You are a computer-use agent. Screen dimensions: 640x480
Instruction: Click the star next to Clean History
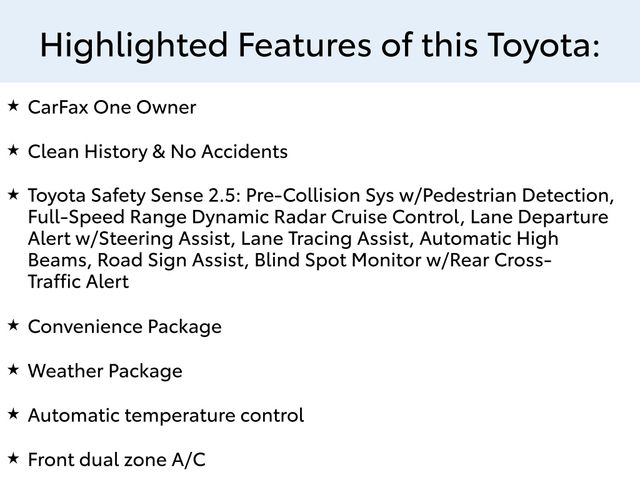pos(13,150)
